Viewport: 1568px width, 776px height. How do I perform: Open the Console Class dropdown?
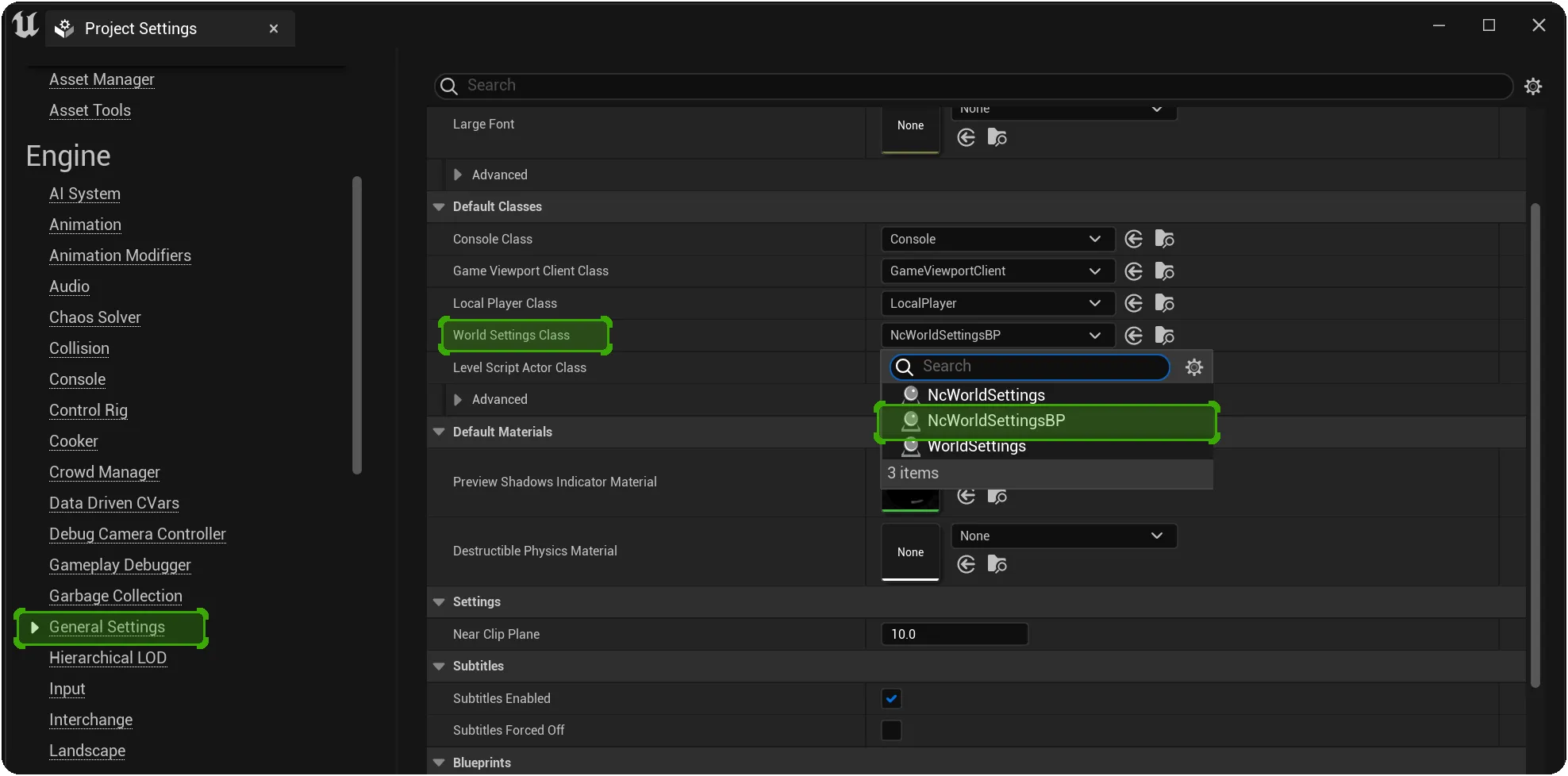pyautogui.click(x=997, y=239)
